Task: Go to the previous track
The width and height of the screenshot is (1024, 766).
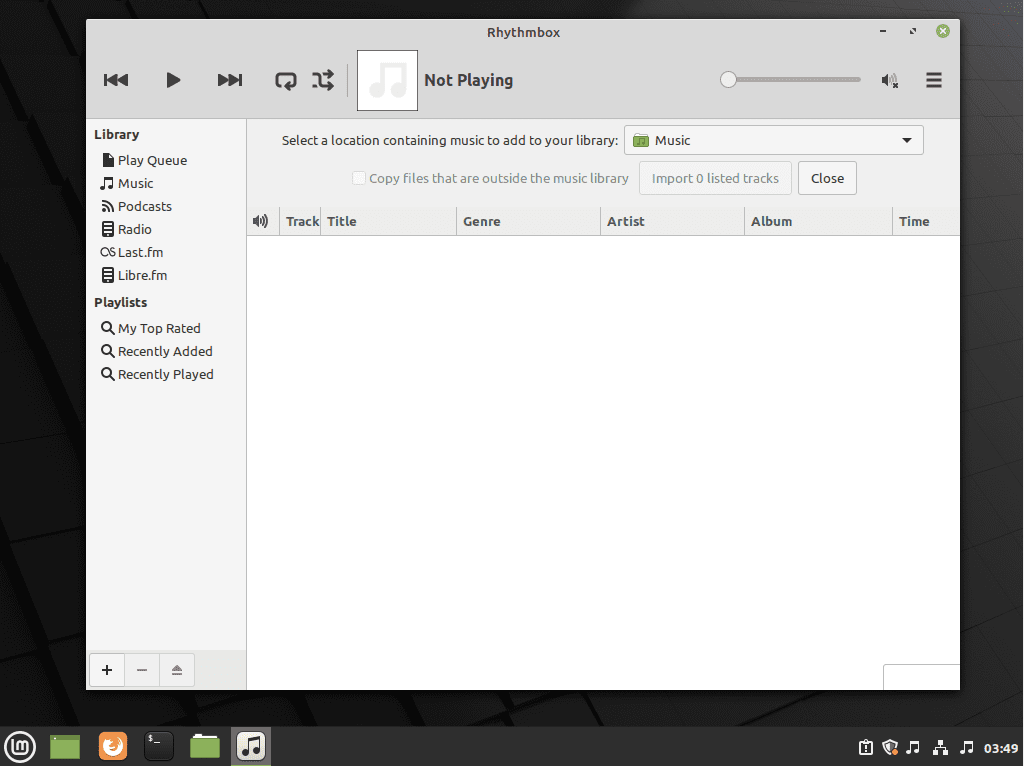Action: click(115, 80)
